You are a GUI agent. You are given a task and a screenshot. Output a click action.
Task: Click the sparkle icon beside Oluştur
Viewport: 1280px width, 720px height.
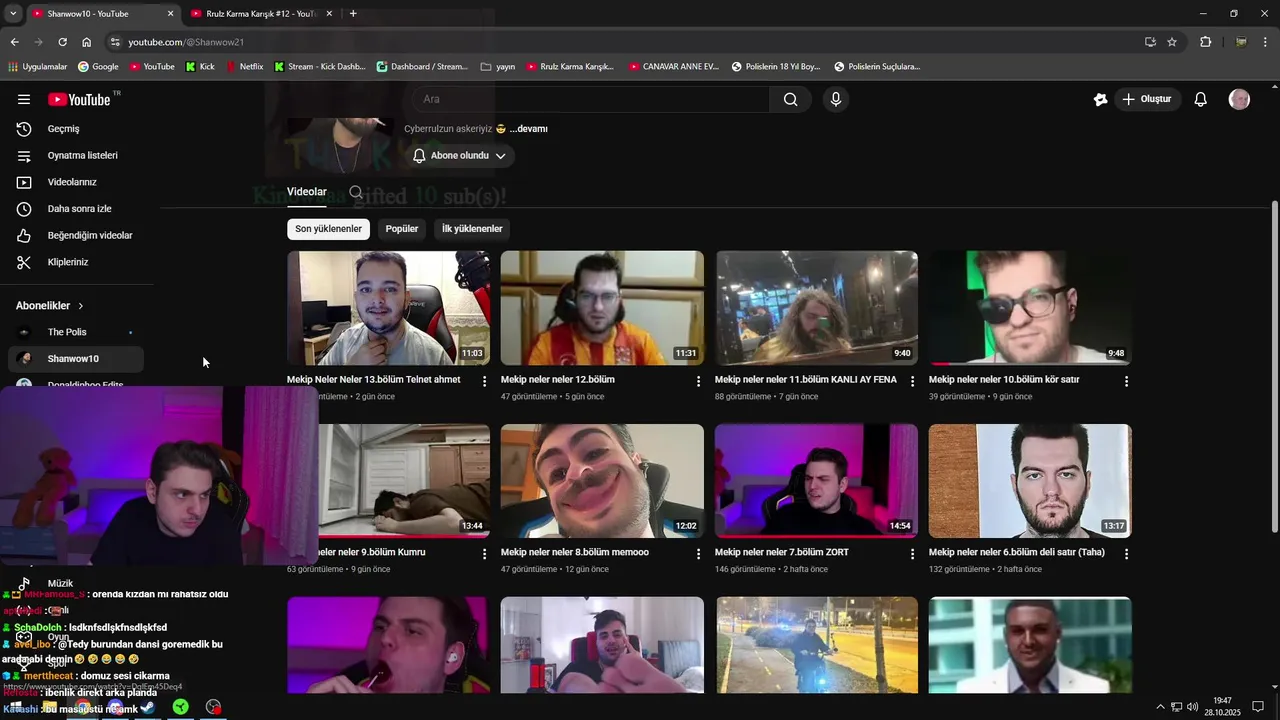(1100, 99)
